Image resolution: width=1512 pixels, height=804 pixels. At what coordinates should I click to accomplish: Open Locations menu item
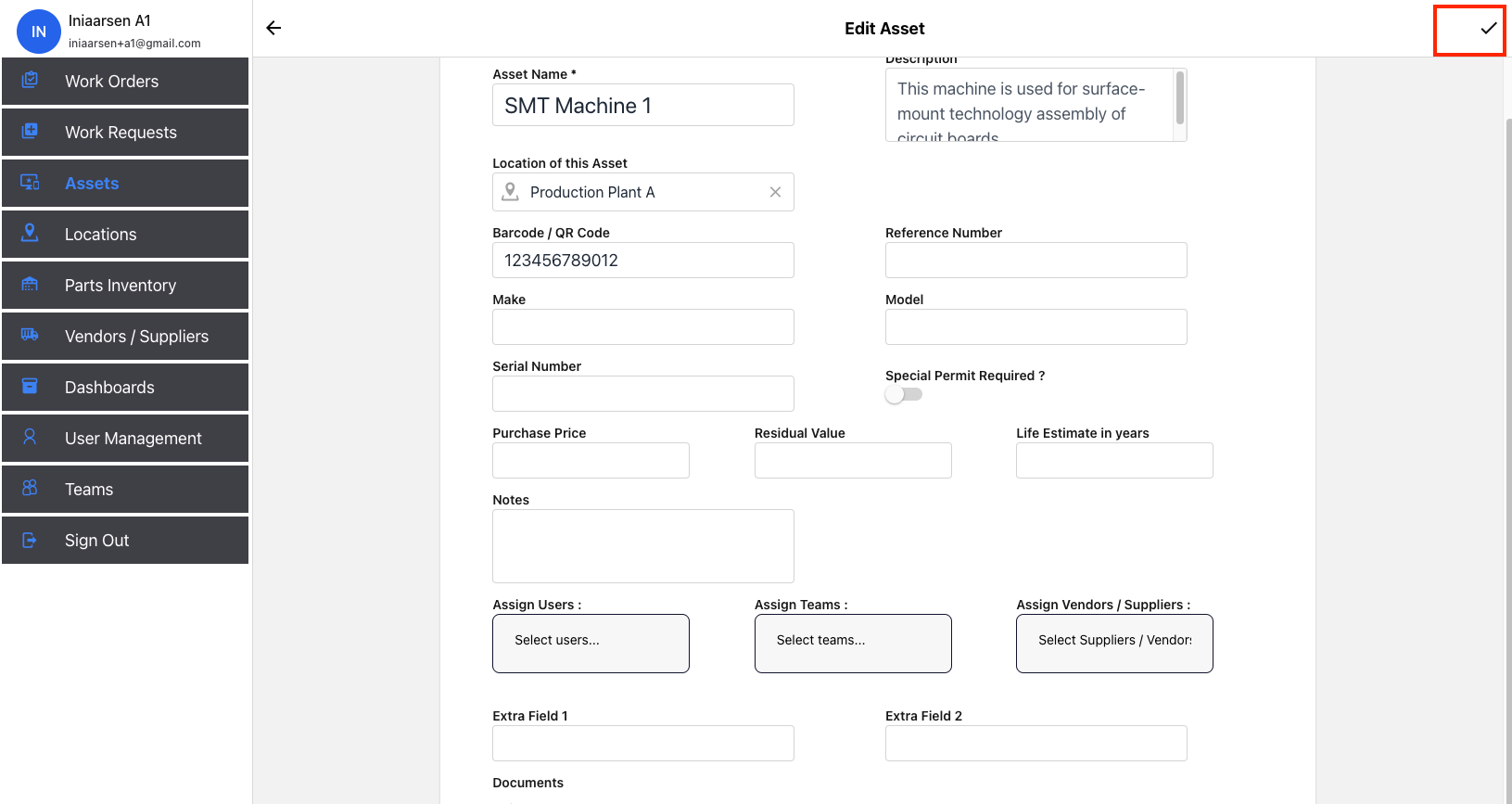pos(125,234)
